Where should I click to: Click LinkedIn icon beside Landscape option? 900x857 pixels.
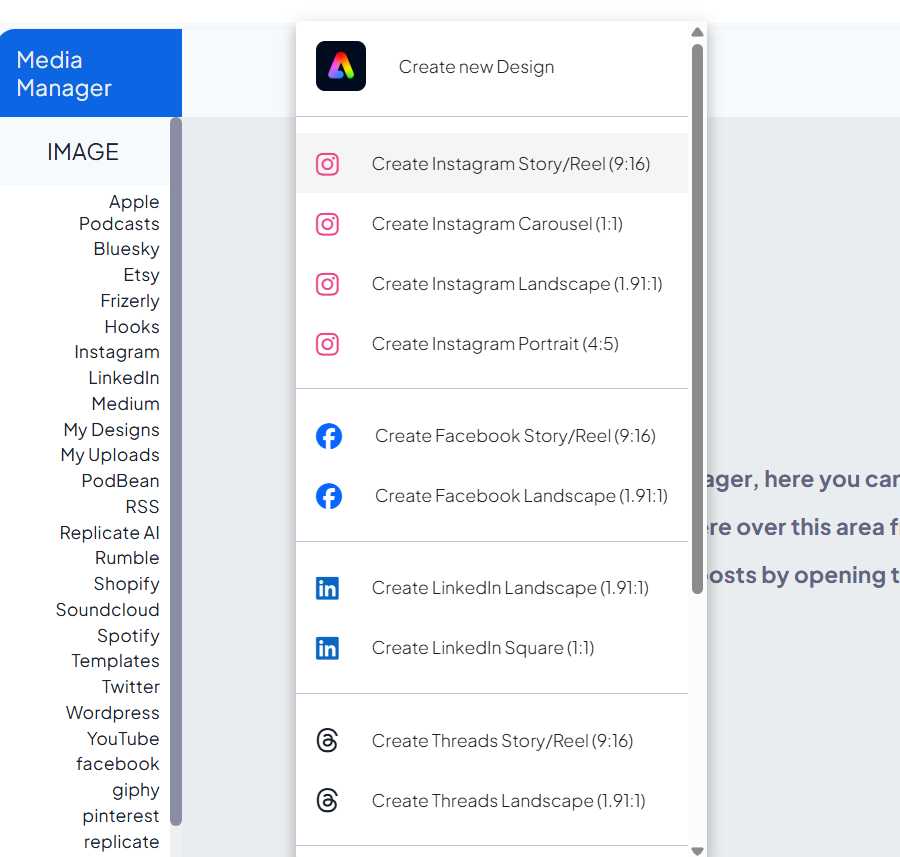[x=327, y=588]
